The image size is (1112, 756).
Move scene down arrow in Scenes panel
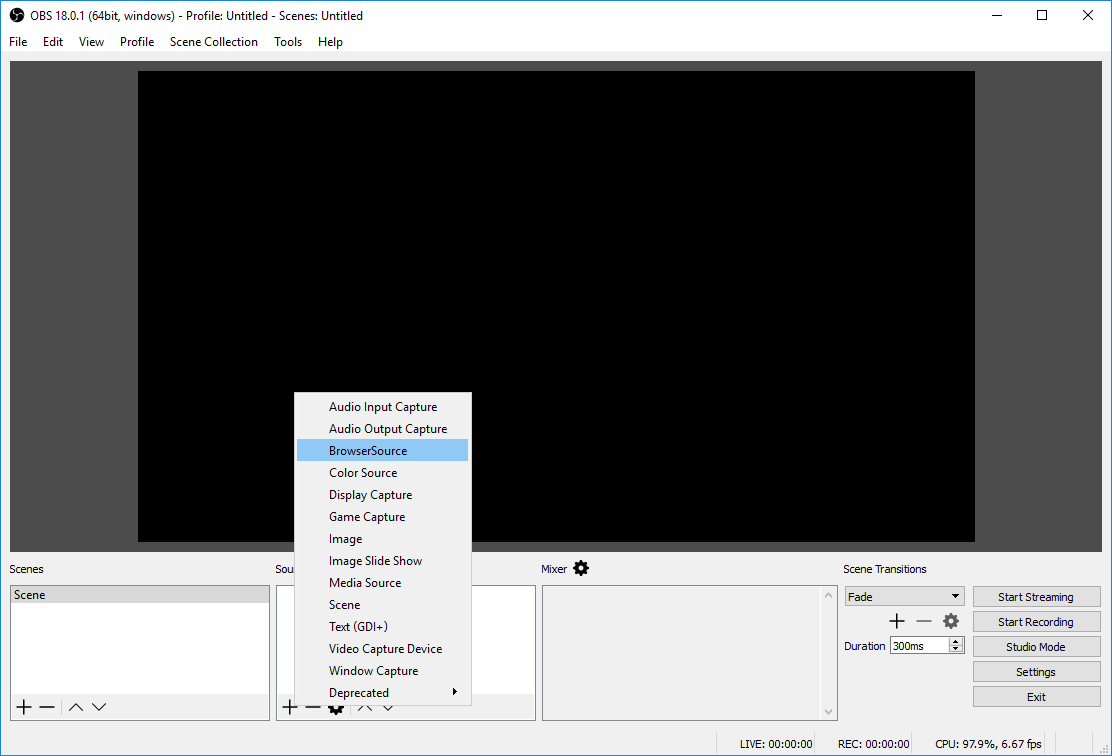[99, 707]
